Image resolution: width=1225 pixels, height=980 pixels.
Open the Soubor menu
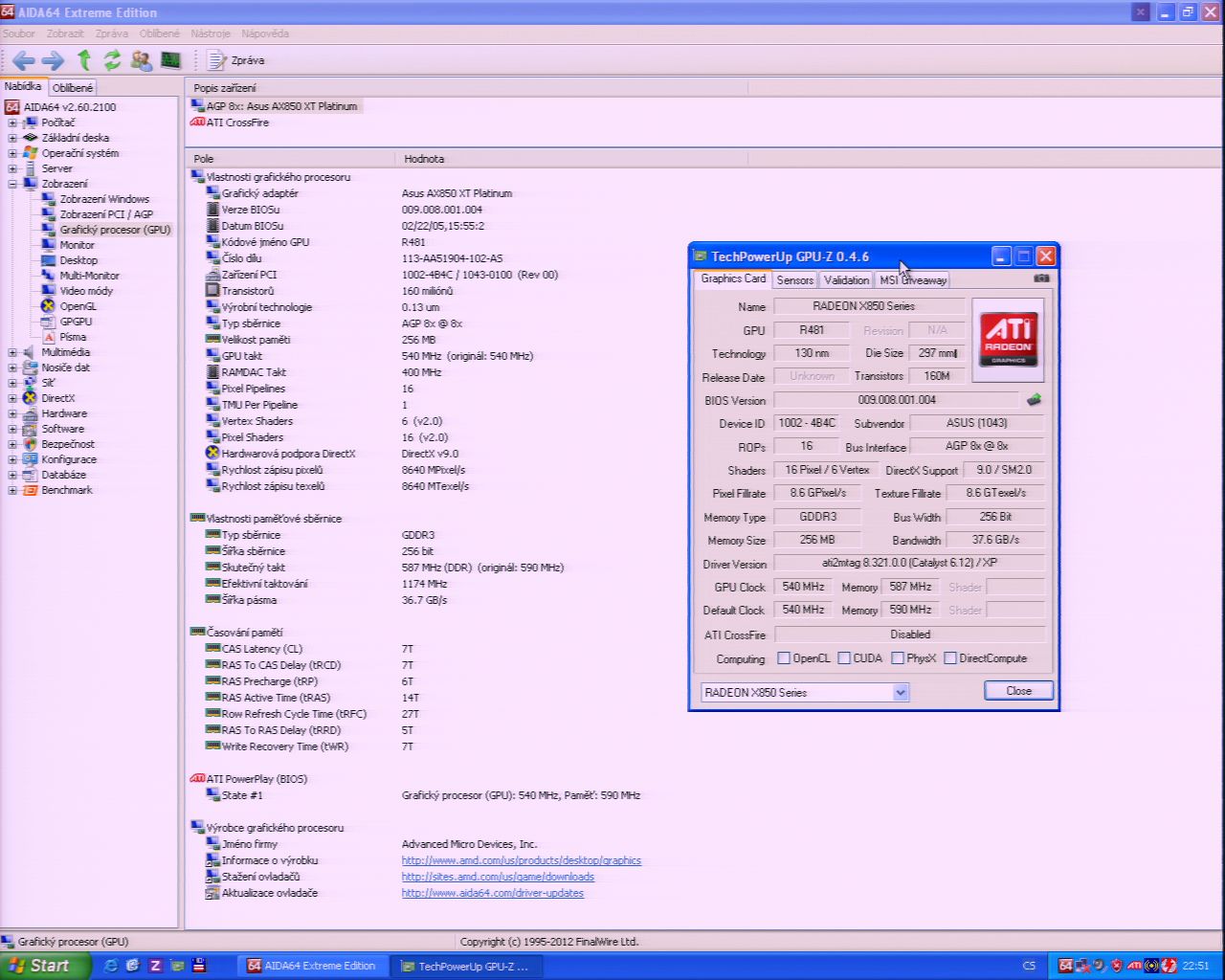coord(18,33)
